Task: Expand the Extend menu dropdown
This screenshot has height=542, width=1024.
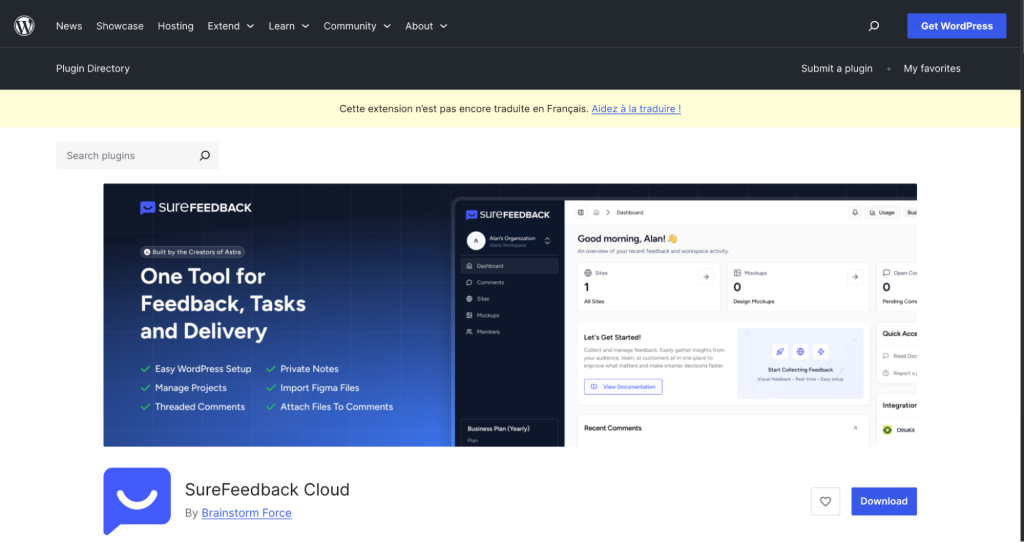Action: point(230,26)
